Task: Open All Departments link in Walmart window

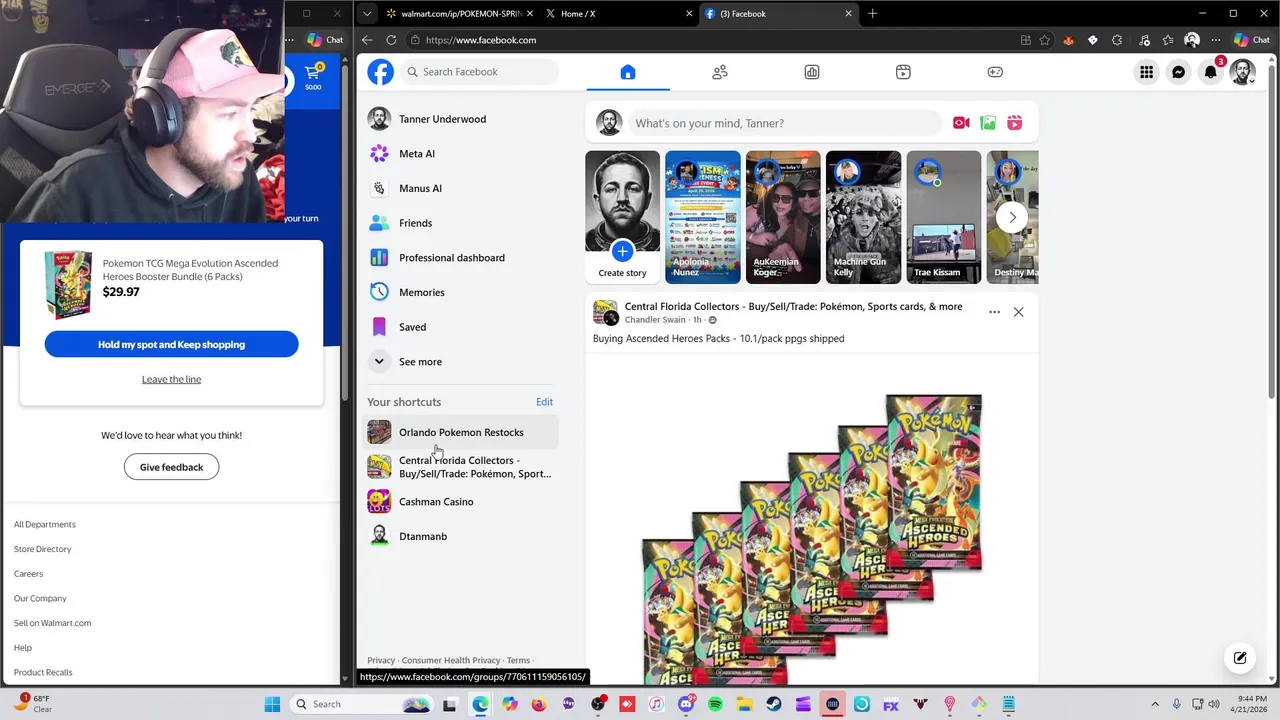Action: click(x=45, y=524)
